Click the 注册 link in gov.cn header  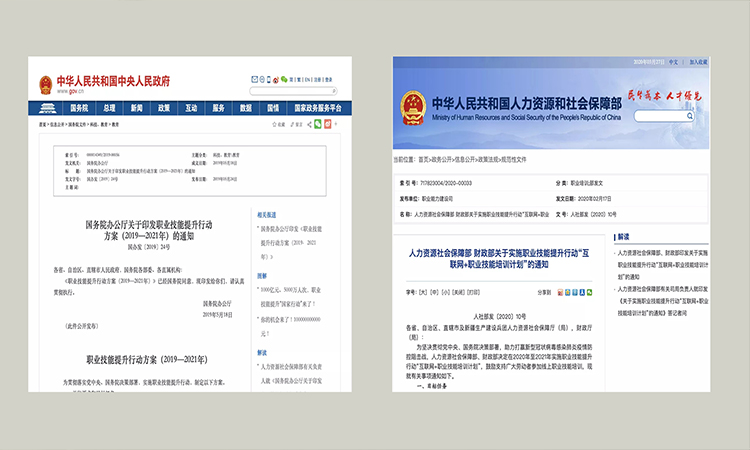click(x=317, y=80)
